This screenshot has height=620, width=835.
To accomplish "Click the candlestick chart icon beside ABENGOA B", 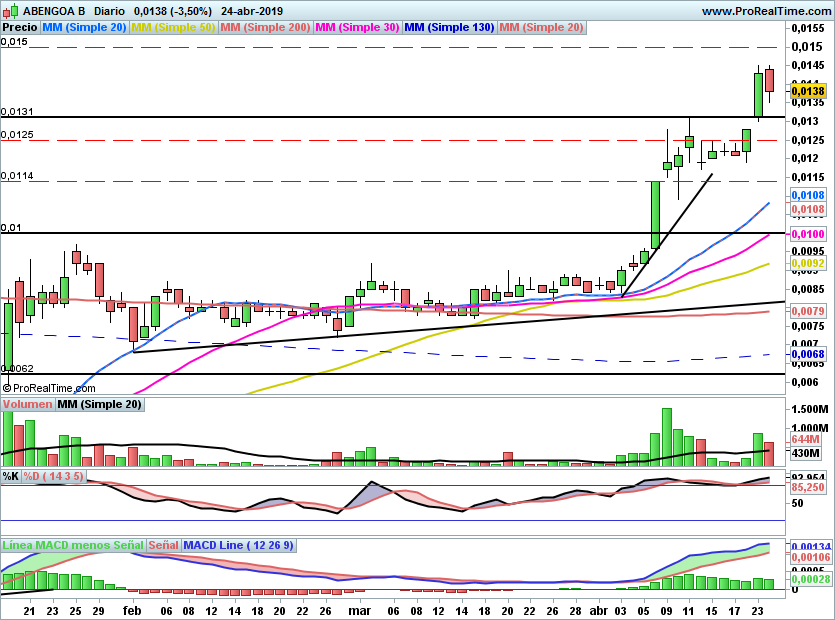I will pyautogui.click(x=11, y=11).
